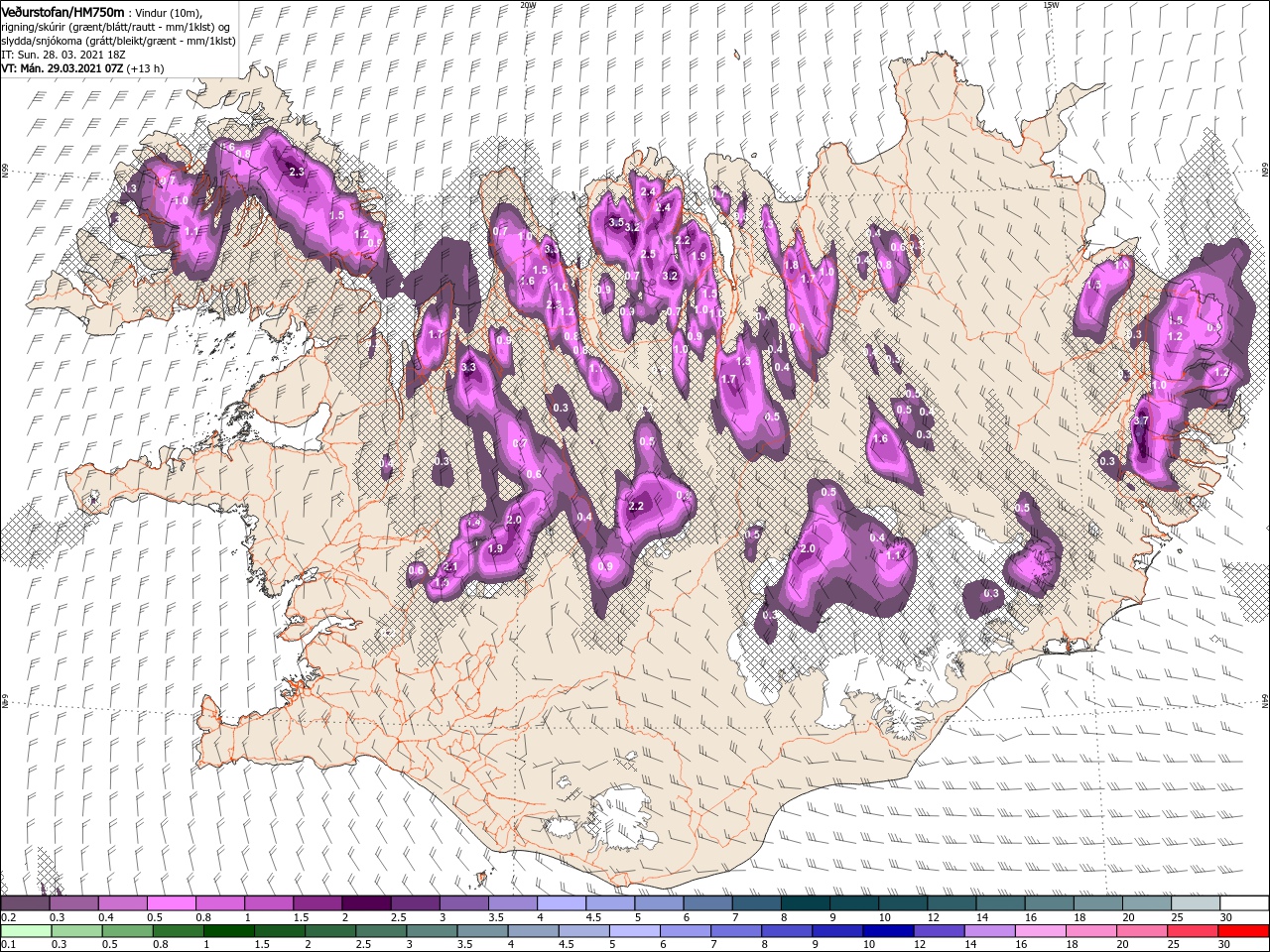
Task: Pick the snow legend swatch above 0.2
Action: [25, 903]
